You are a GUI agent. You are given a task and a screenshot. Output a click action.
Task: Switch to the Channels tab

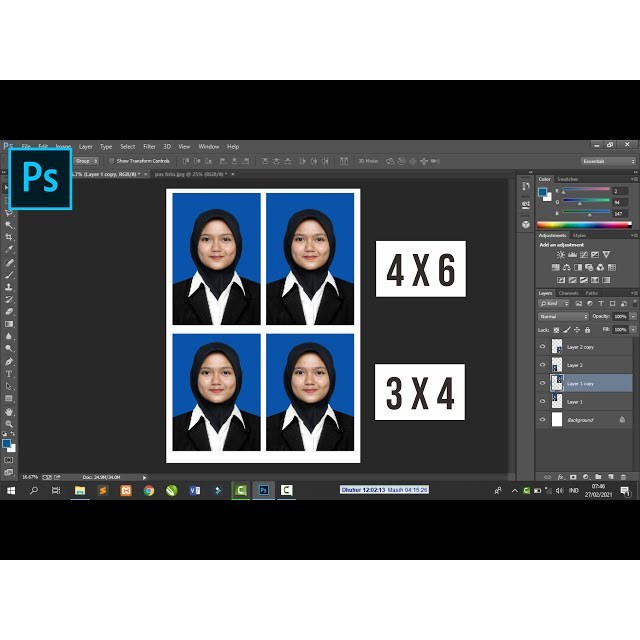click(x=569, y=293)
